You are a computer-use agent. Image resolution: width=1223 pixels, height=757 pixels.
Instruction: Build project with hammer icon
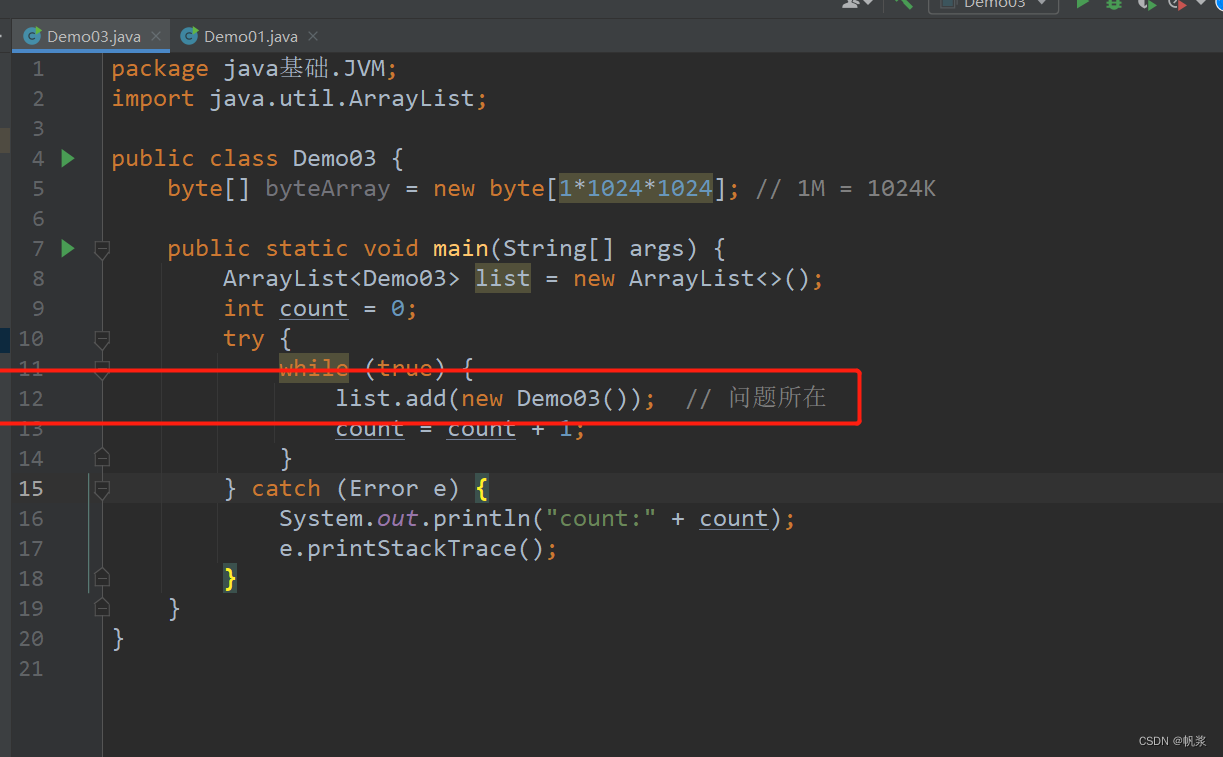coord(903,4)
